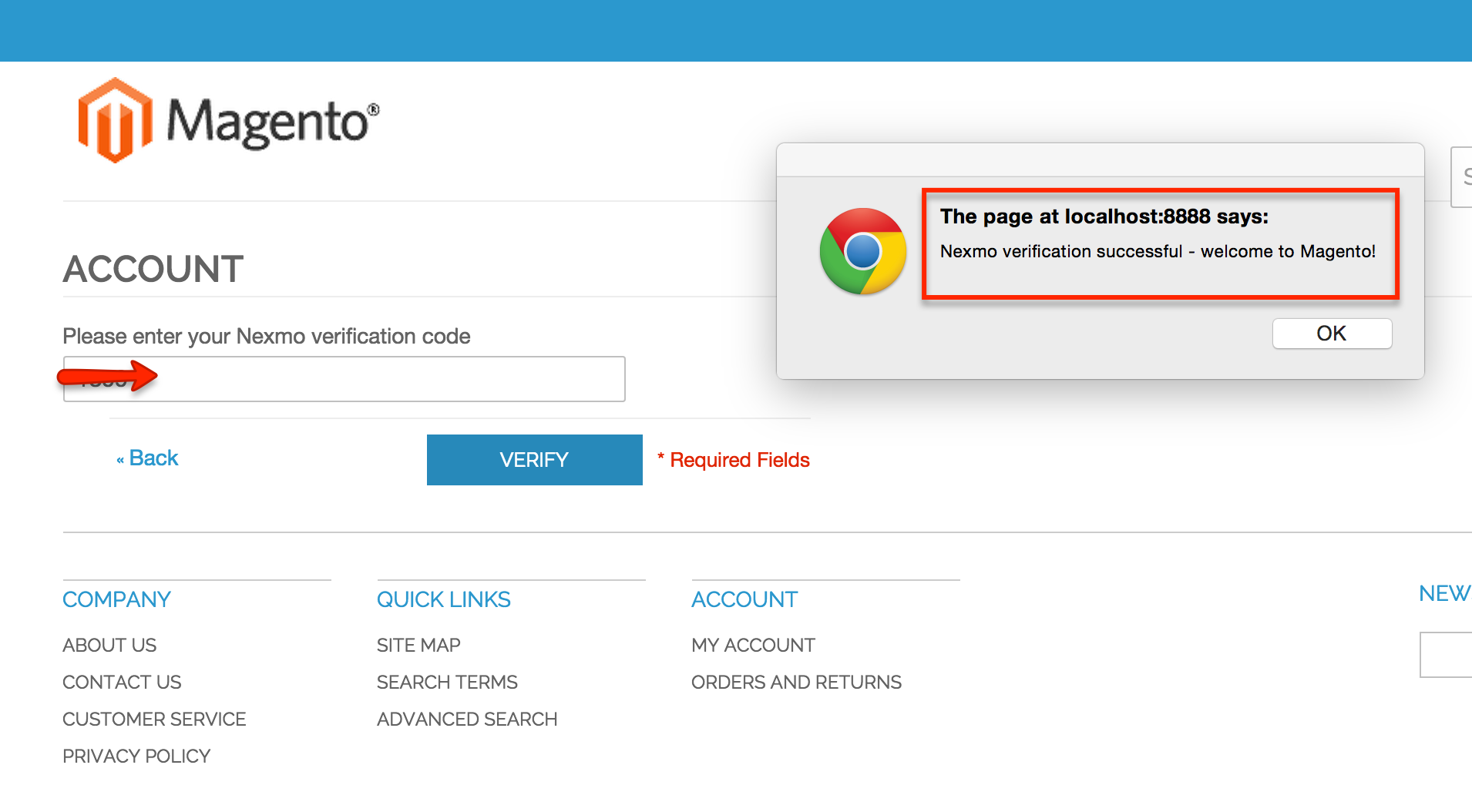Focus the Nexmo verification code field

pyautogui.click(x=344, y=379)
